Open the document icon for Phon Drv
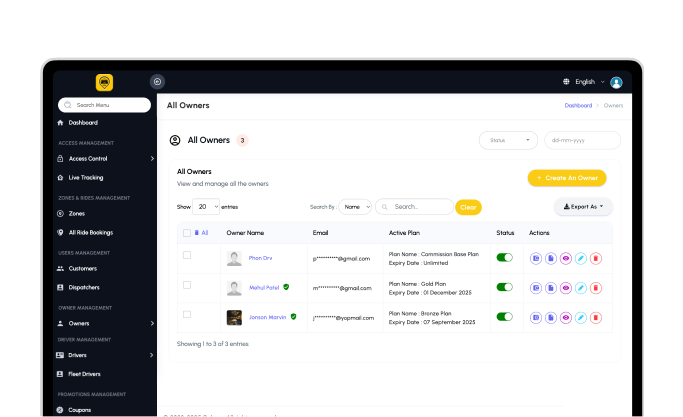 551,258
